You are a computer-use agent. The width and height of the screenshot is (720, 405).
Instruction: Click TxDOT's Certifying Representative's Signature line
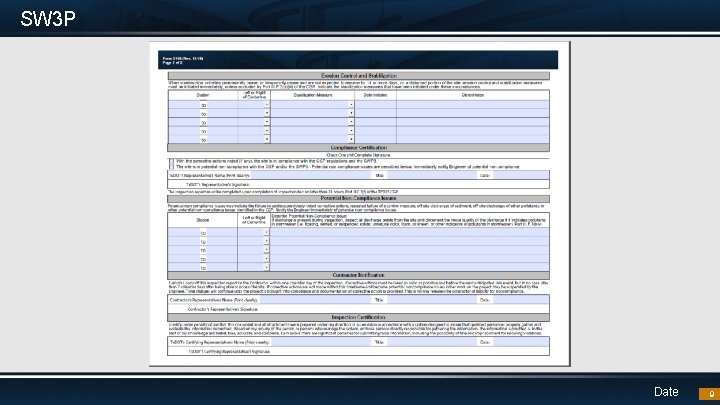pos(358,352)
